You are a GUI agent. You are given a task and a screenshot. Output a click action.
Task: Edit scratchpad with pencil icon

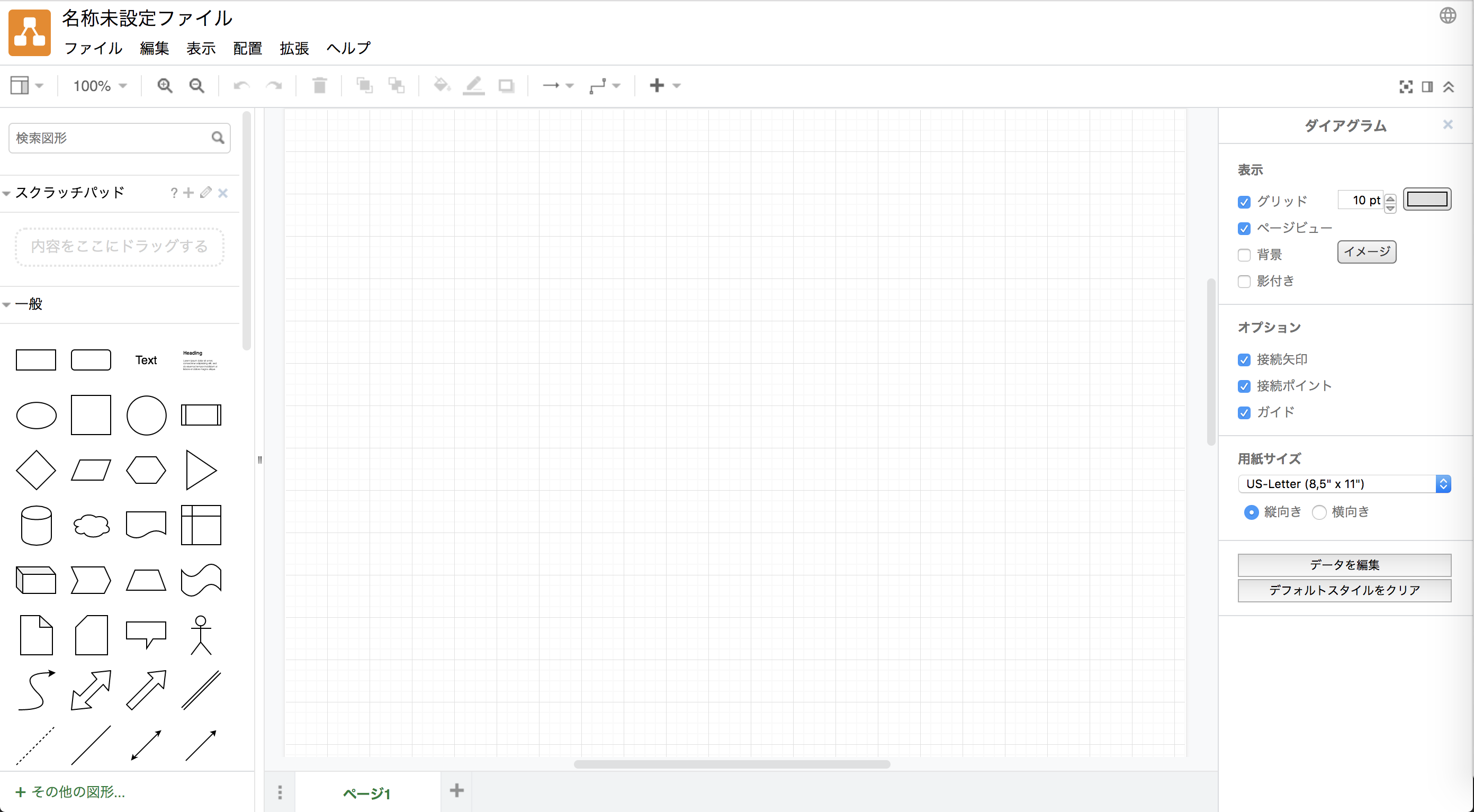tap(206, 193)
